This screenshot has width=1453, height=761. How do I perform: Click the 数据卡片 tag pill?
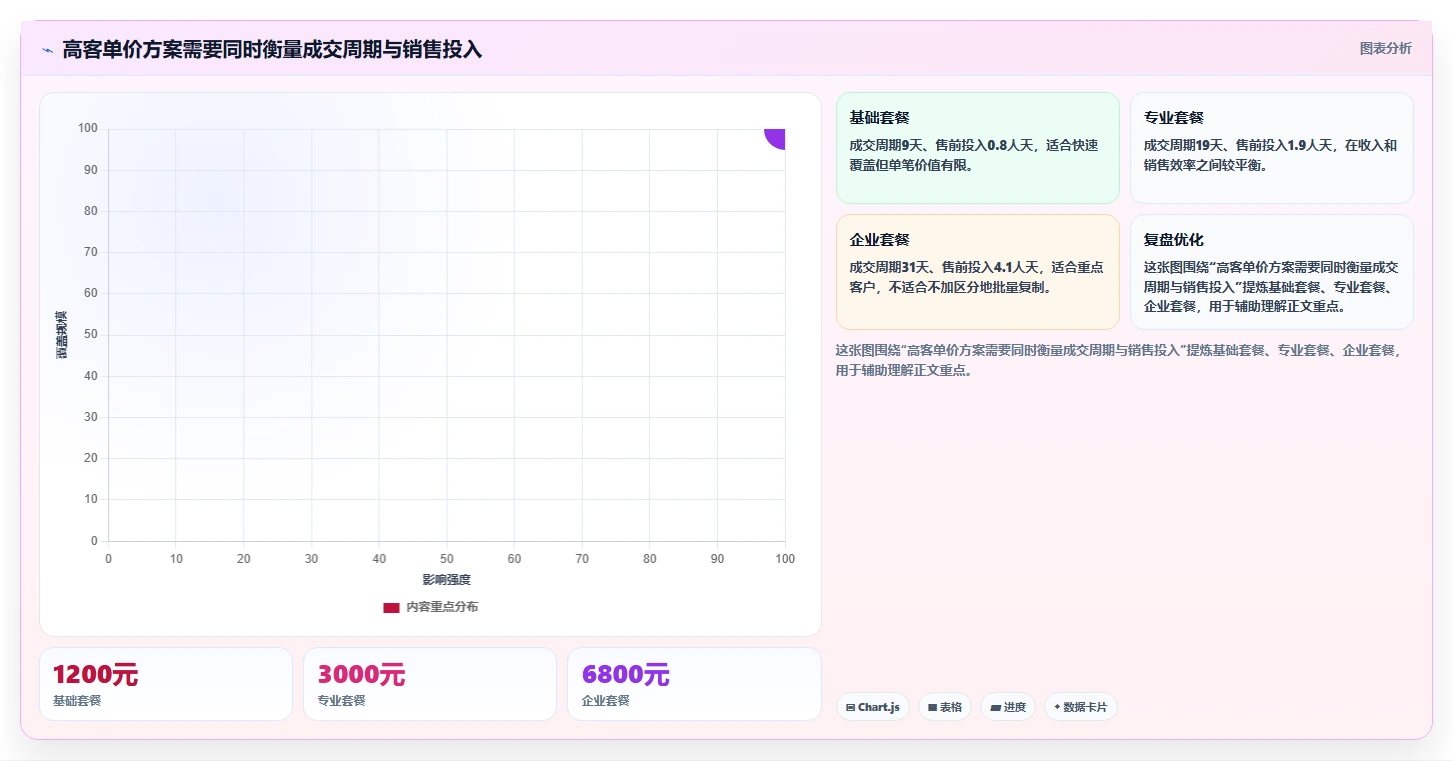pos(1080,707)
